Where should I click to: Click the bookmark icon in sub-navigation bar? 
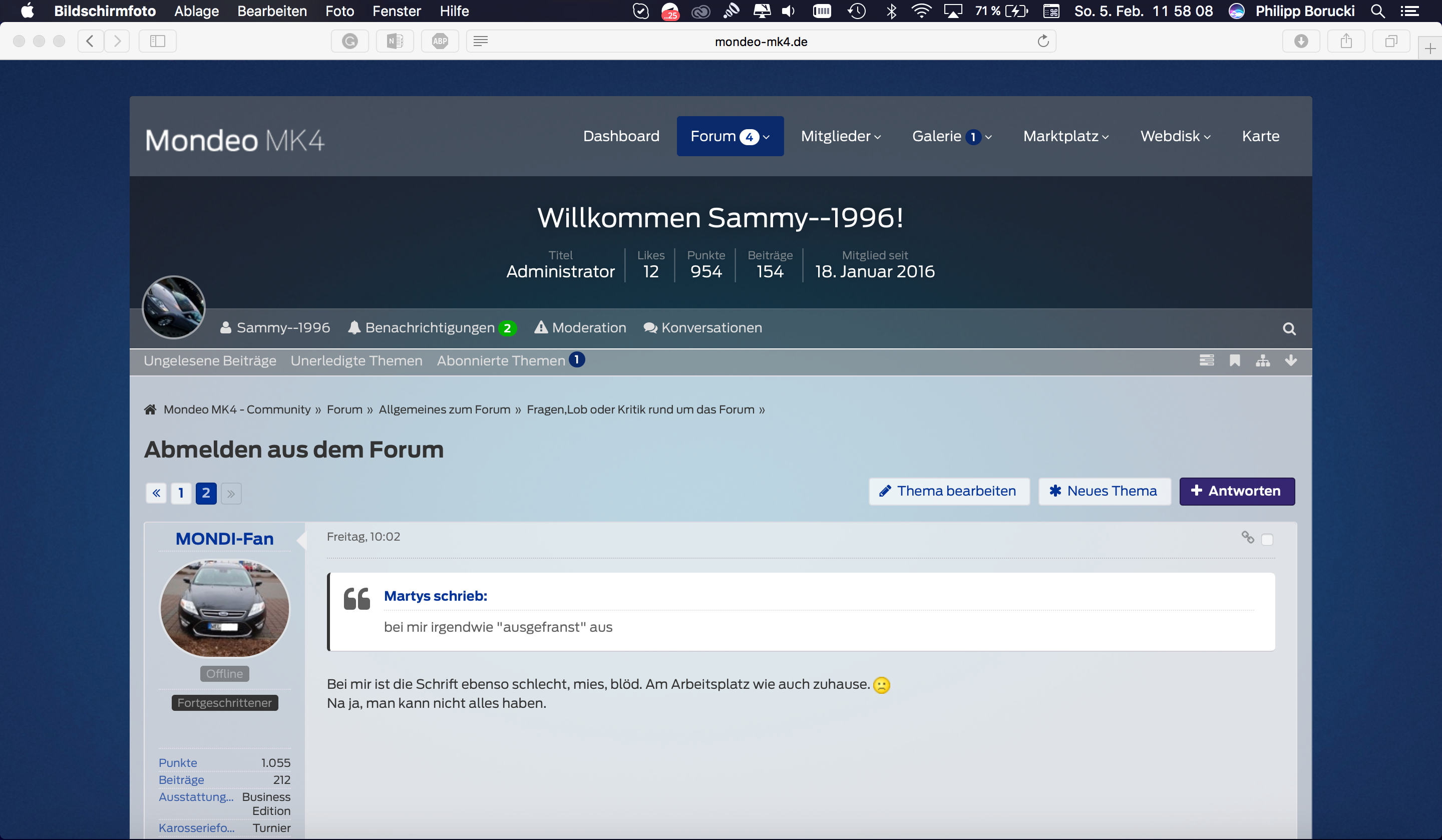[x=1234, y=360]
